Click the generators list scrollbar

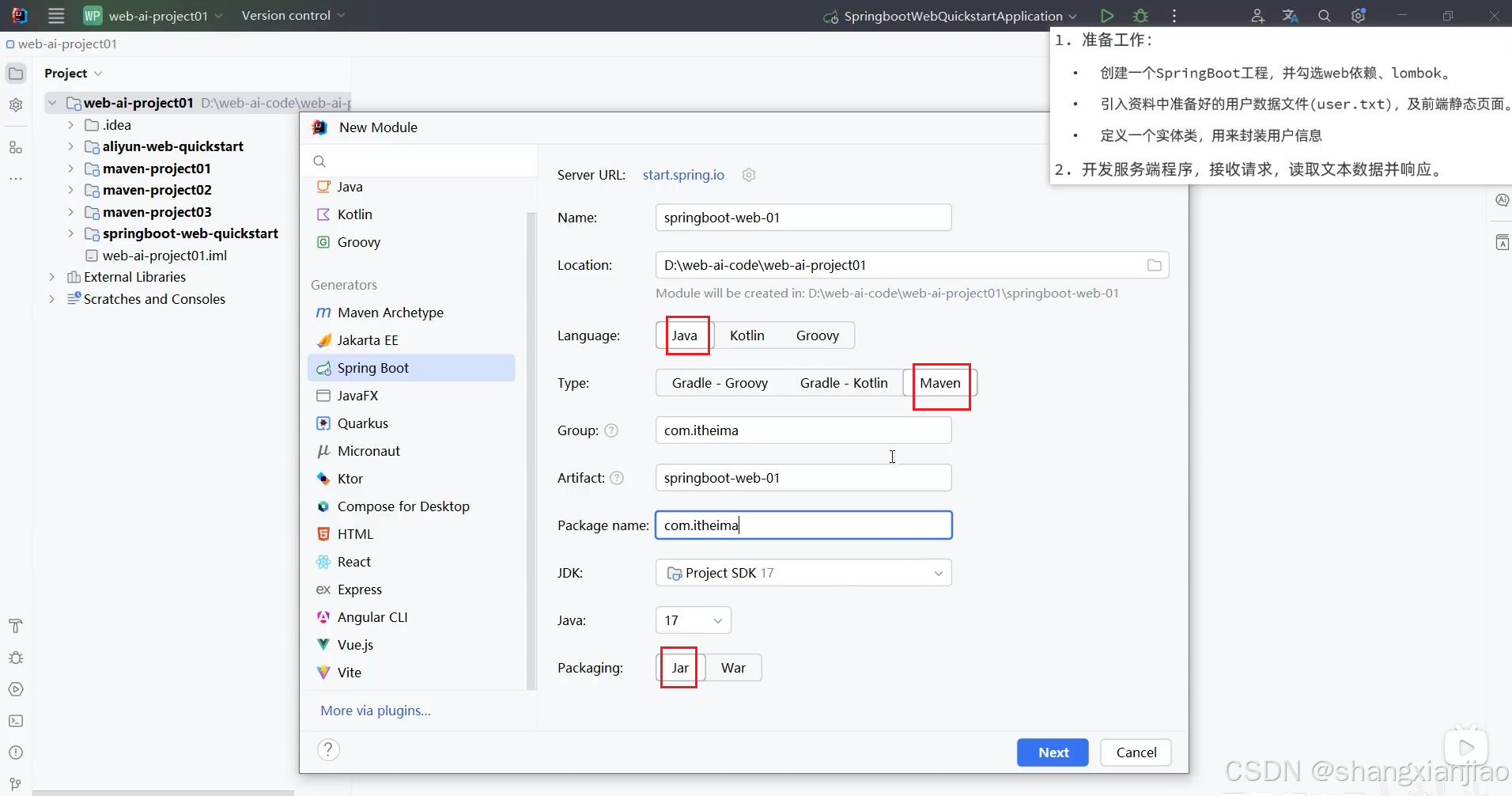(531, 451)
